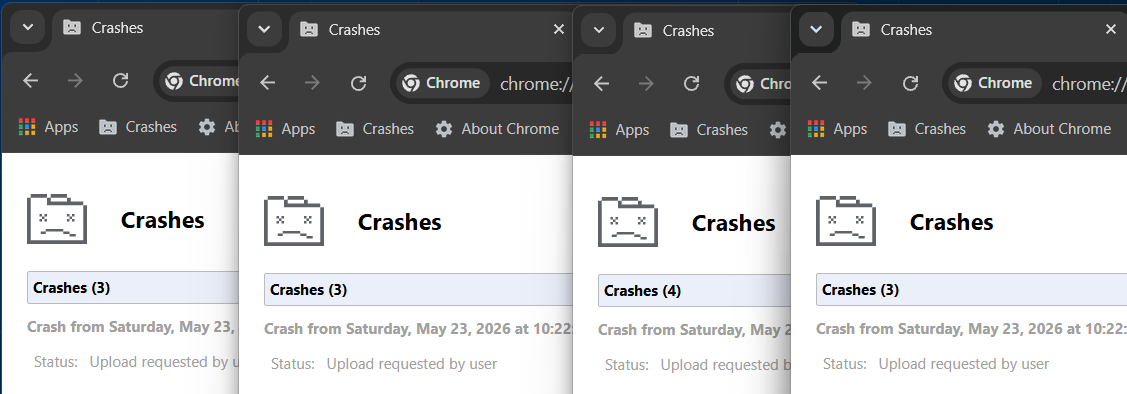Viewport: 1127px width, 394px height.
Task: Click the Crashes (4) section header
Action: [694, 290]
